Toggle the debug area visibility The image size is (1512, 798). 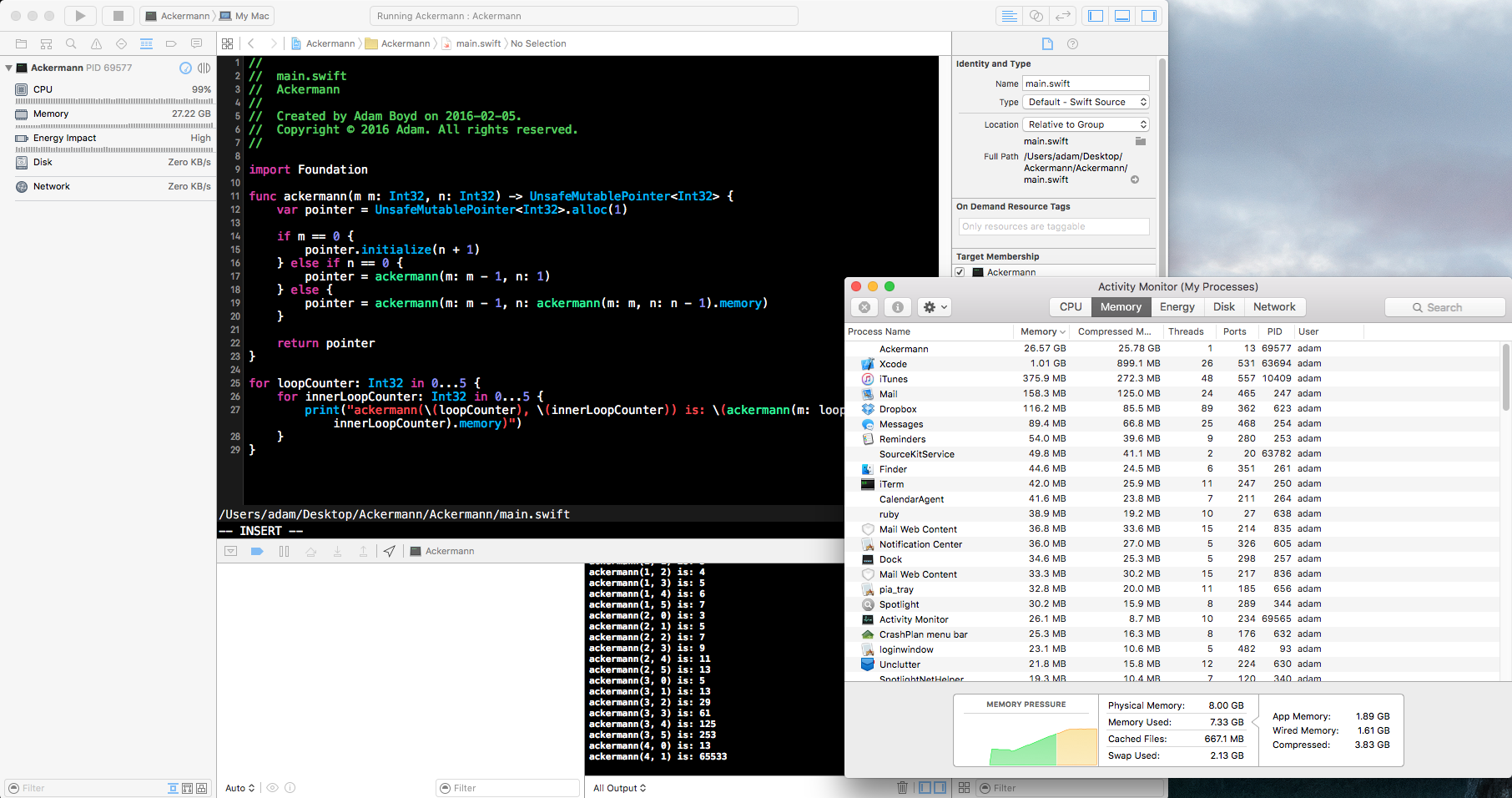coord(1122,16)
